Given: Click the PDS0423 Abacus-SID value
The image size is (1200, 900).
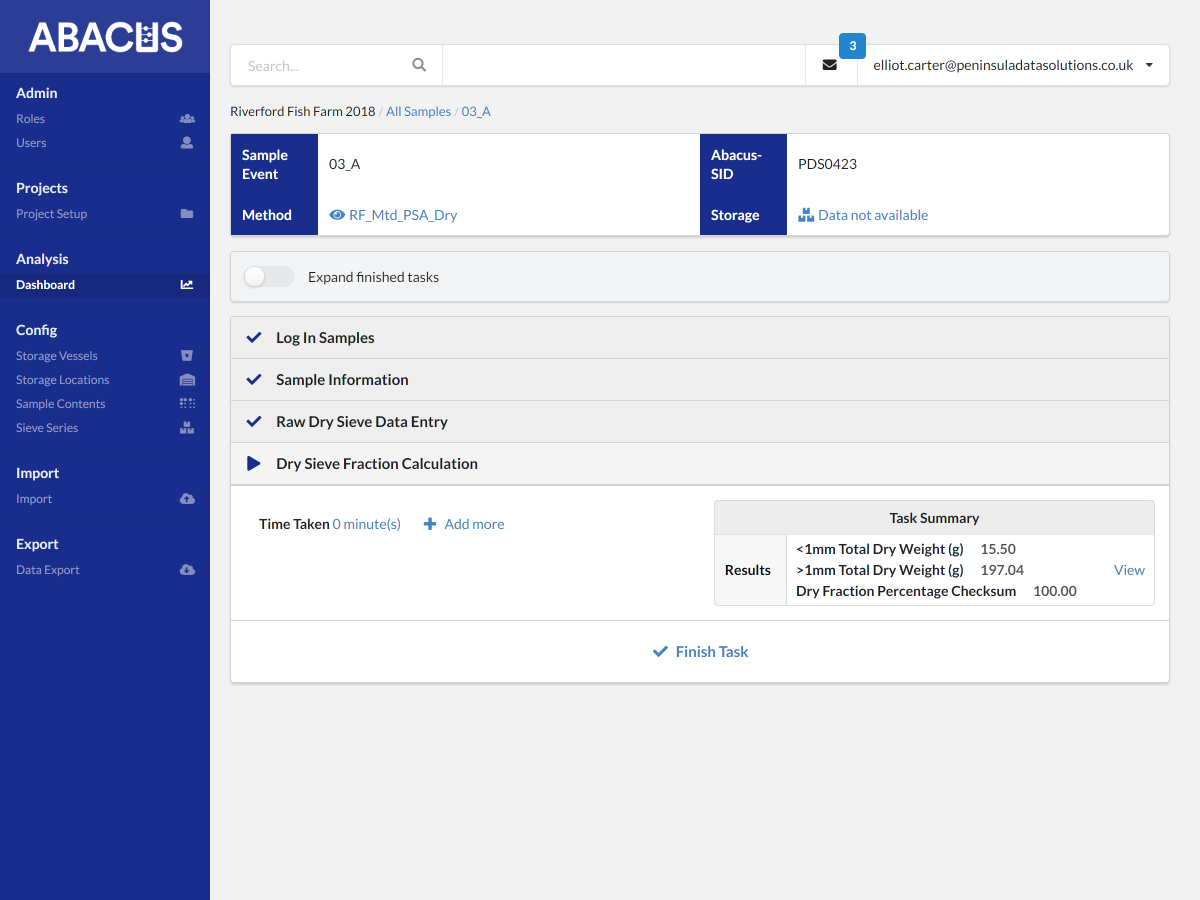Looking at the screenshot, I should (x=827, y=164).
